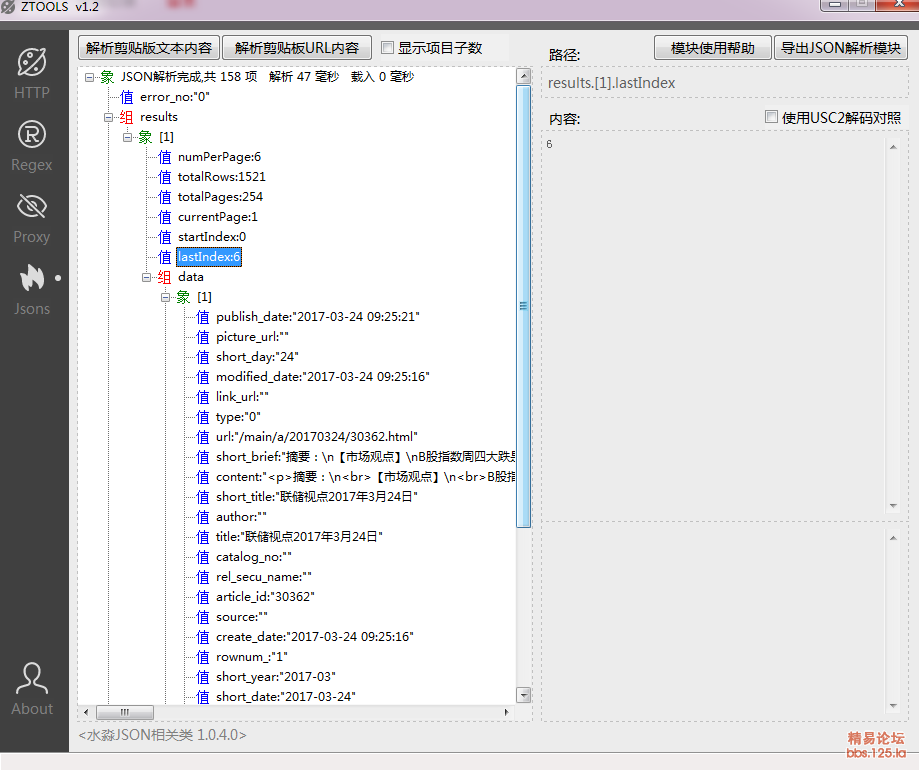Select the modified_date tree row
Screen dimensions: 919x770
[x=322, y=377]
